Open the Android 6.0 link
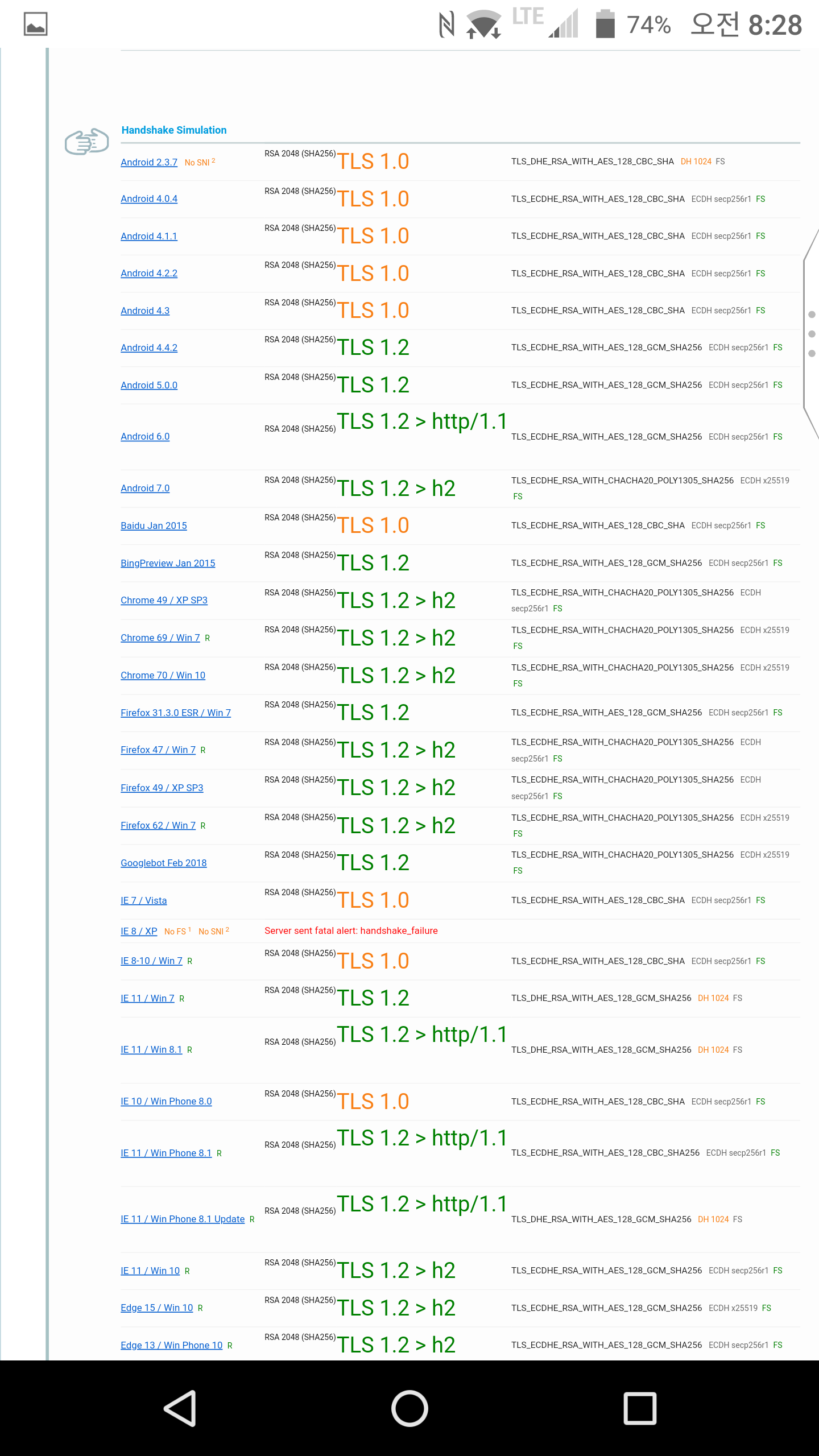Viewport: 819px width, 1456px height. tap(145, 436)
